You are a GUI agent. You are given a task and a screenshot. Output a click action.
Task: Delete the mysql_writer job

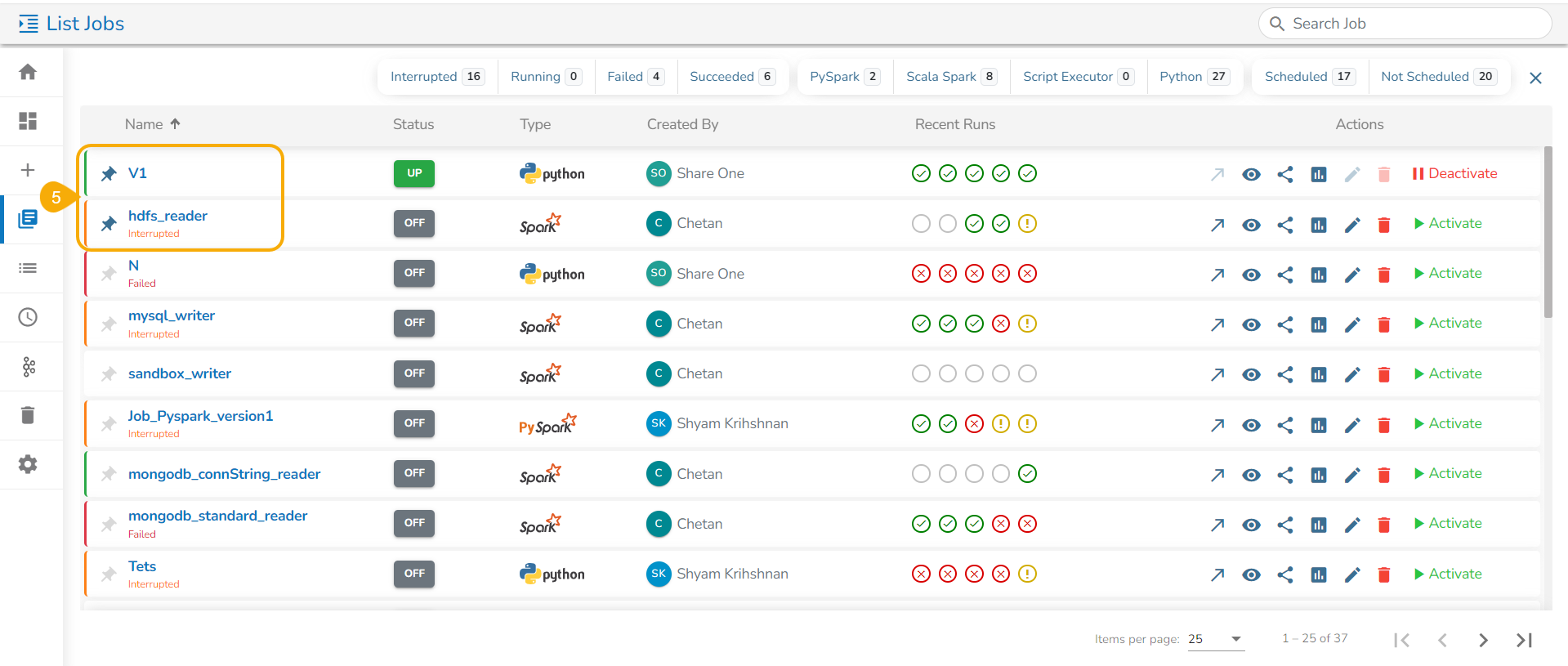click(1384, 324)
